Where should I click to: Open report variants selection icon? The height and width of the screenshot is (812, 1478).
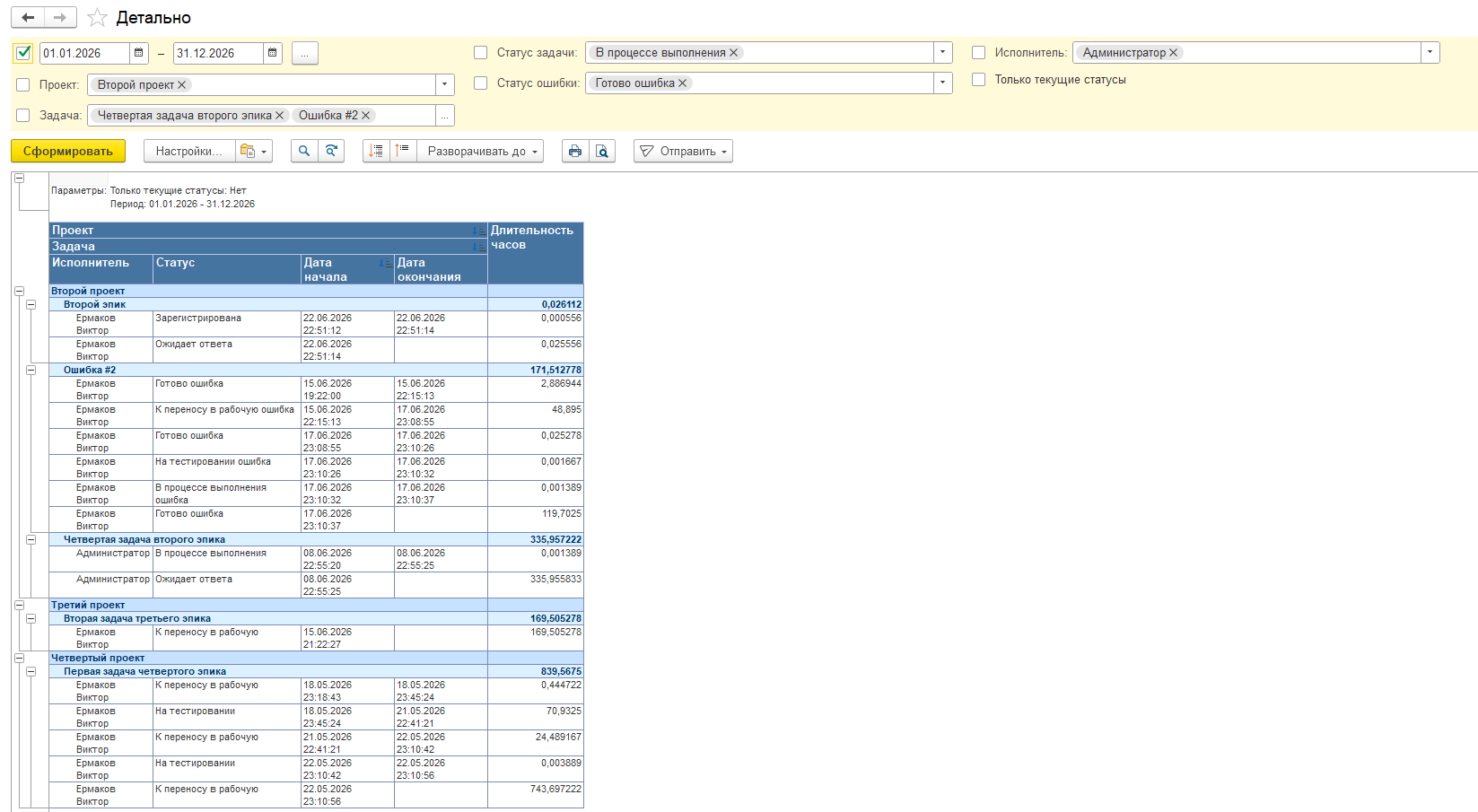click(254, 151)
